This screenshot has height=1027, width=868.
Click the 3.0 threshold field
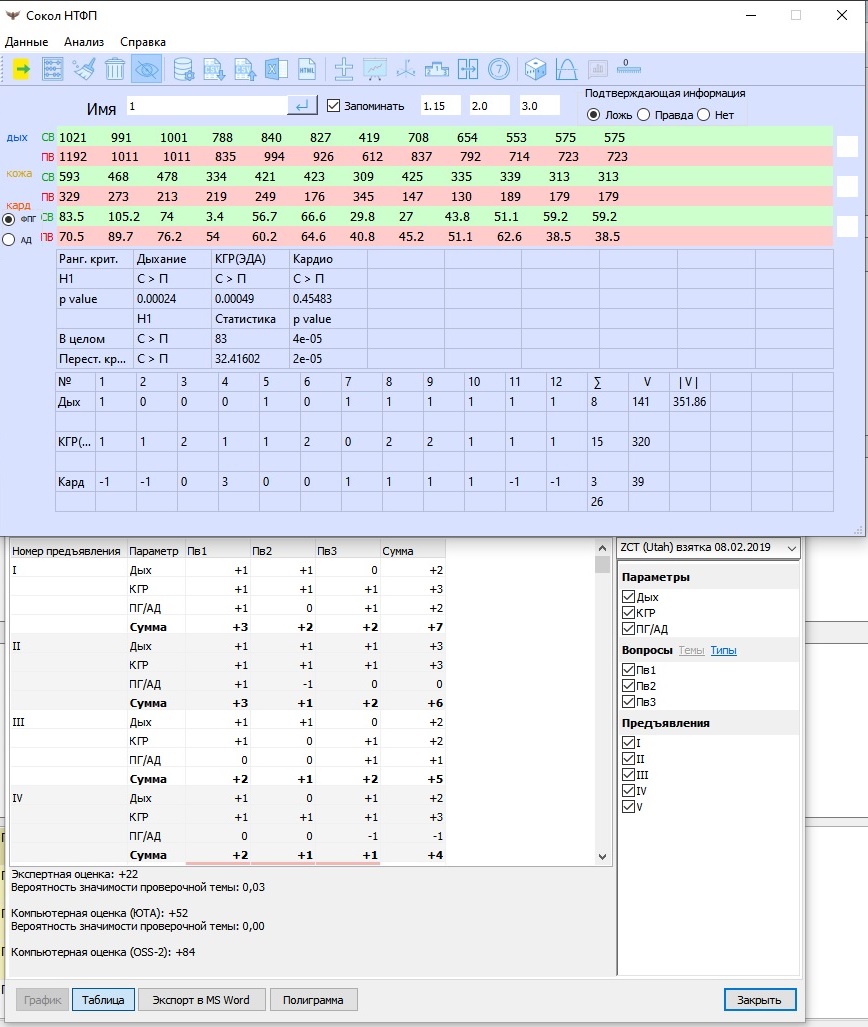click(x=540, y=105)
